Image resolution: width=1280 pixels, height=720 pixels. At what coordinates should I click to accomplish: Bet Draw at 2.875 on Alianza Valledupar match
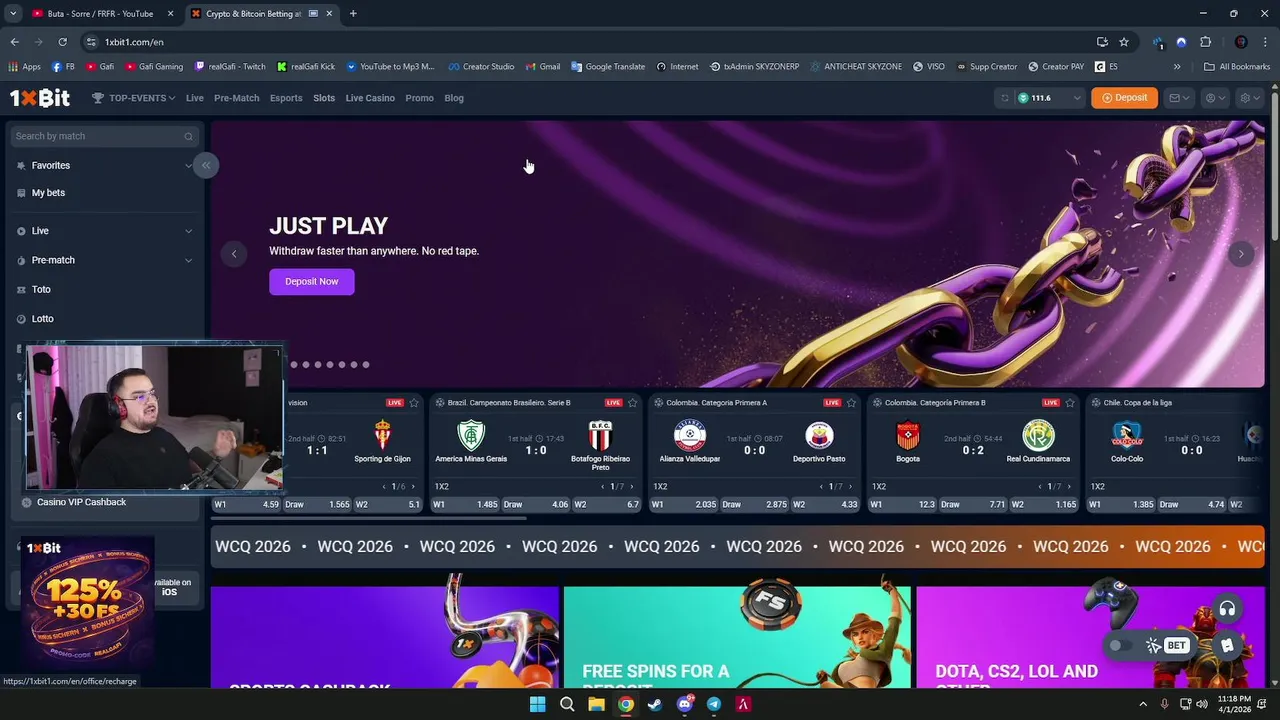tap(755, 505)
